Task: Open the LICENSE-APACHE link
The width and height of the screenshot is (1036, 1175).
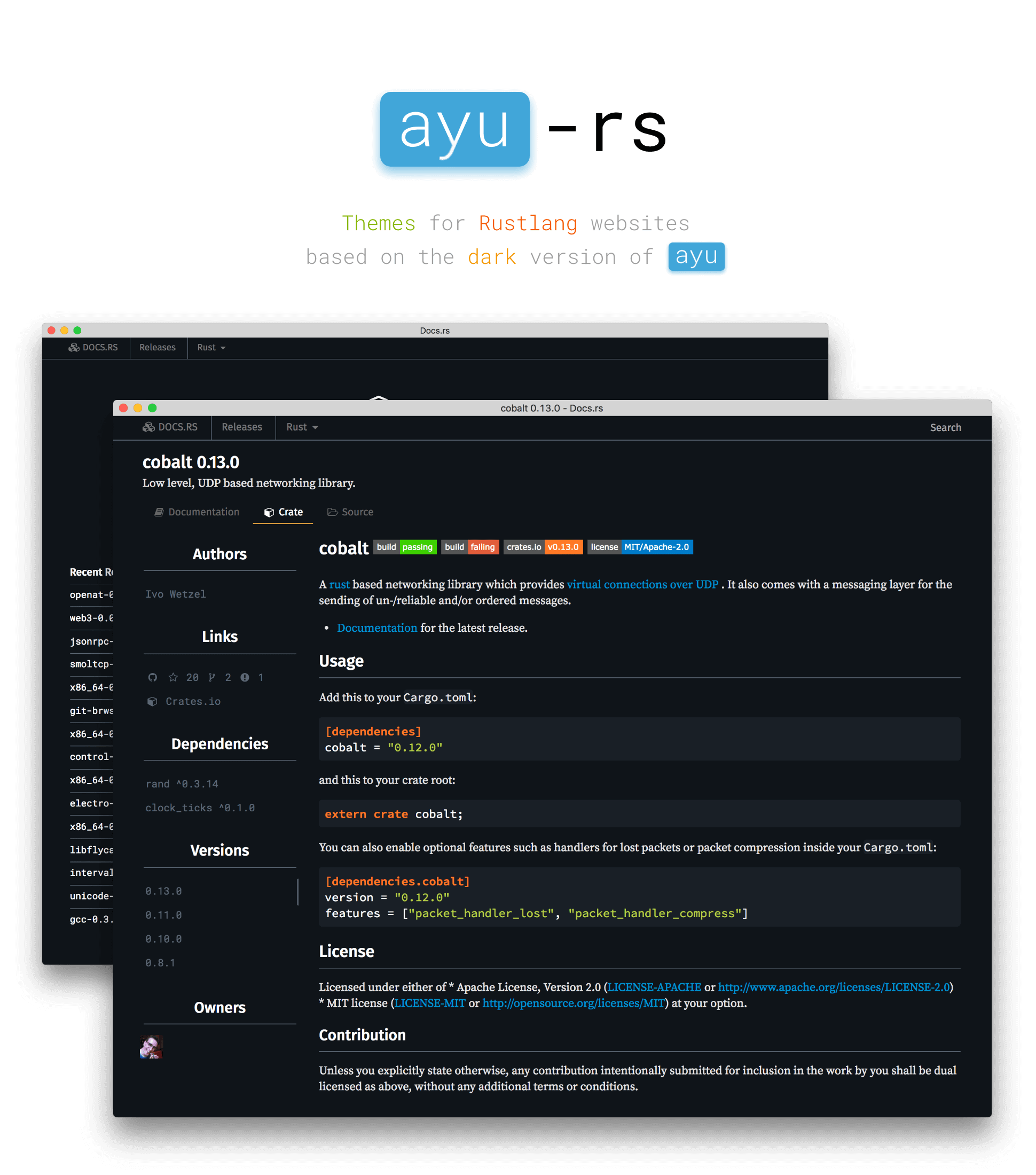Action: click(654, 986)
